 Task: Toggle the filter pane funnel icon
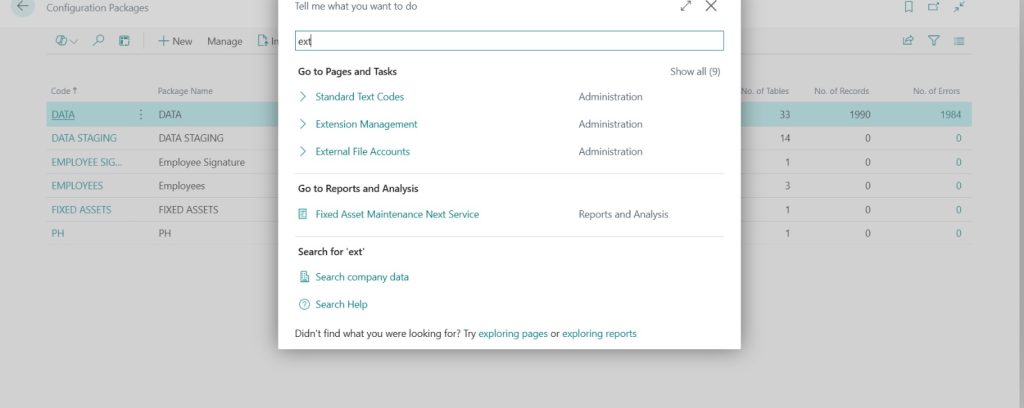point(934,40)
